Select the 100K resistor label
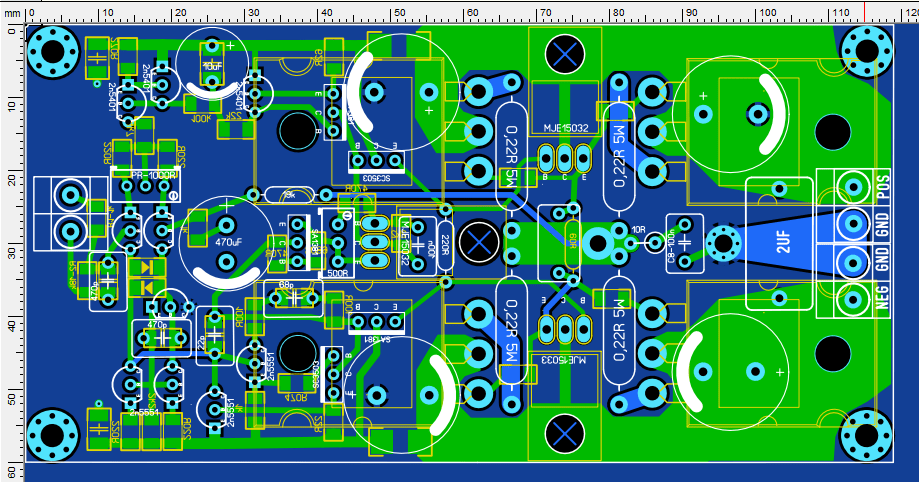Screen dimensions: 919x482 (201, 118)
